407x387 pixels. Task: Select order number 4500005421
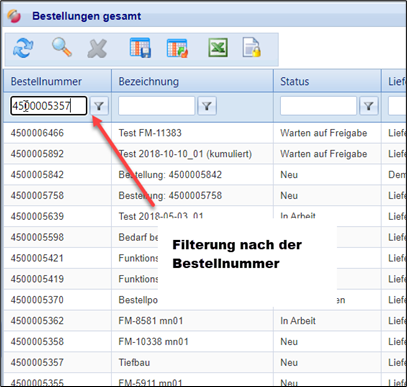click(x=37, y=258)
